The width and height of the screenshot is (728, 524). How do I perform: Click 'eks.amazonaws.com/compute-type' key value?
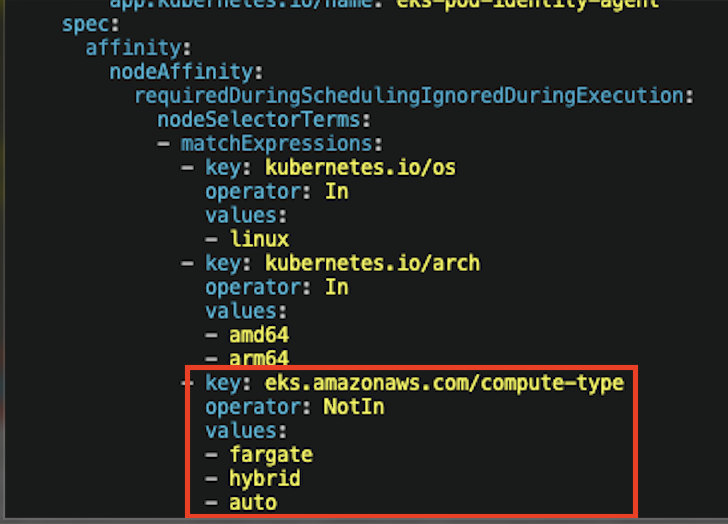(444, 383)
